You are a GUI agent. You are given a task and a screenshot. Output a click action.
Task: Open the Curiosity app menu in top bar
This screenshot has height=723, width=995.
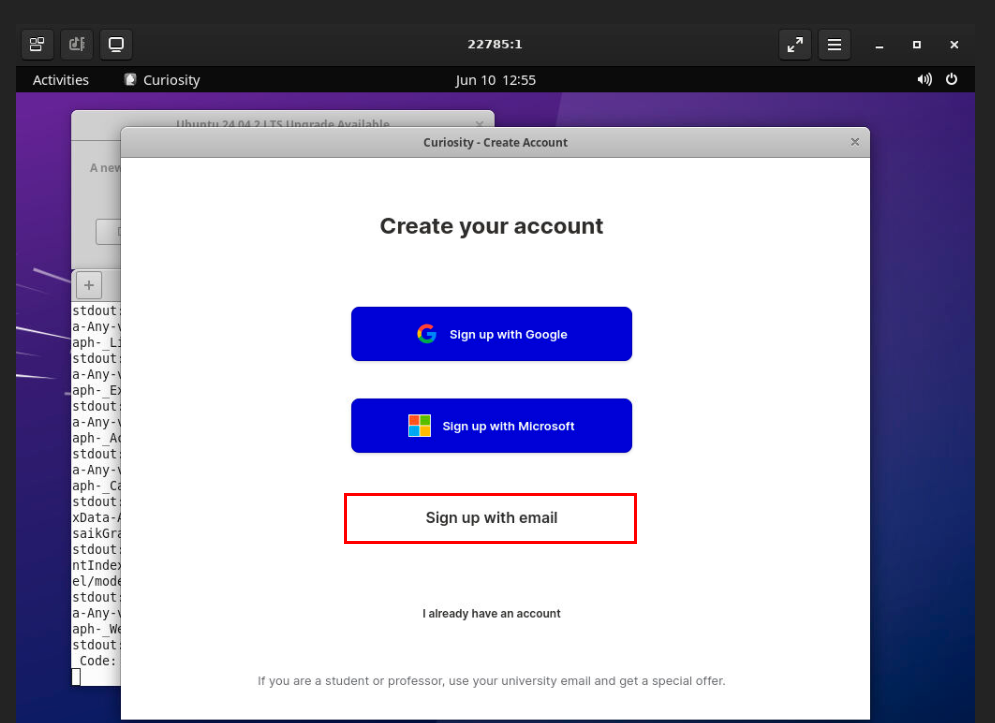click(x=162, y=80)
